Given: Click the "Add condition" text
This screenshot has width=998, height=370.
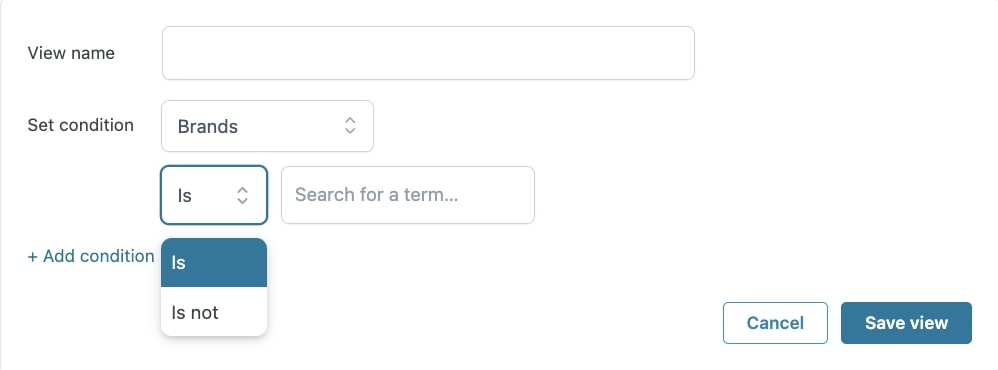Looking at the screenshot, I should [99, 256].
